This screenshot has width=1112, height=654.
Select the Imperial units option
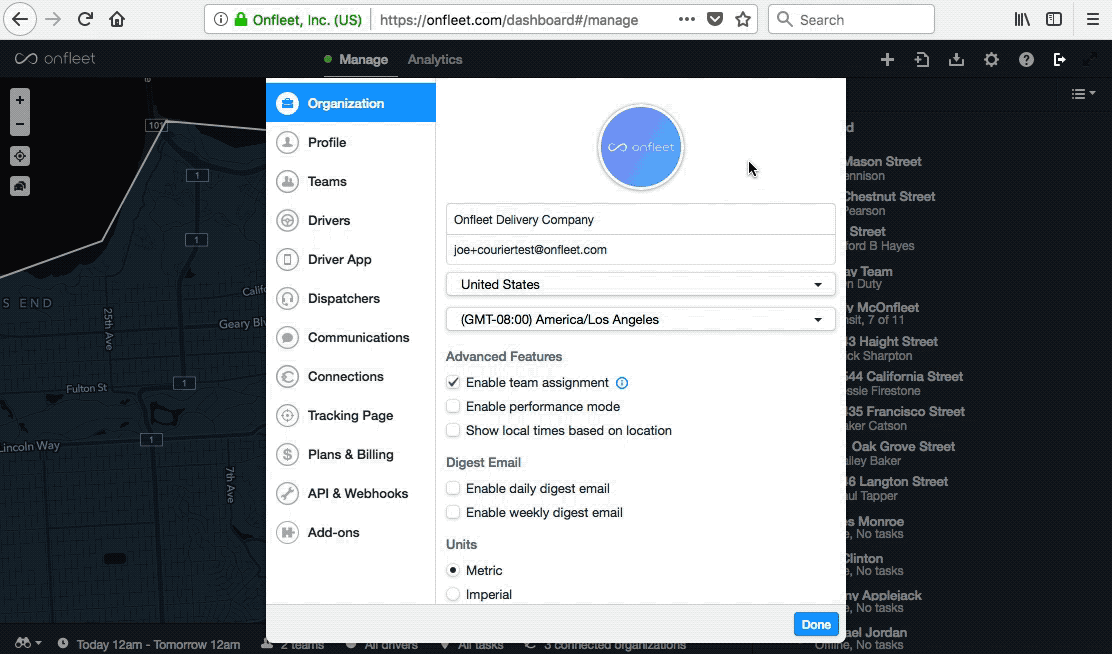coord(453,594)
